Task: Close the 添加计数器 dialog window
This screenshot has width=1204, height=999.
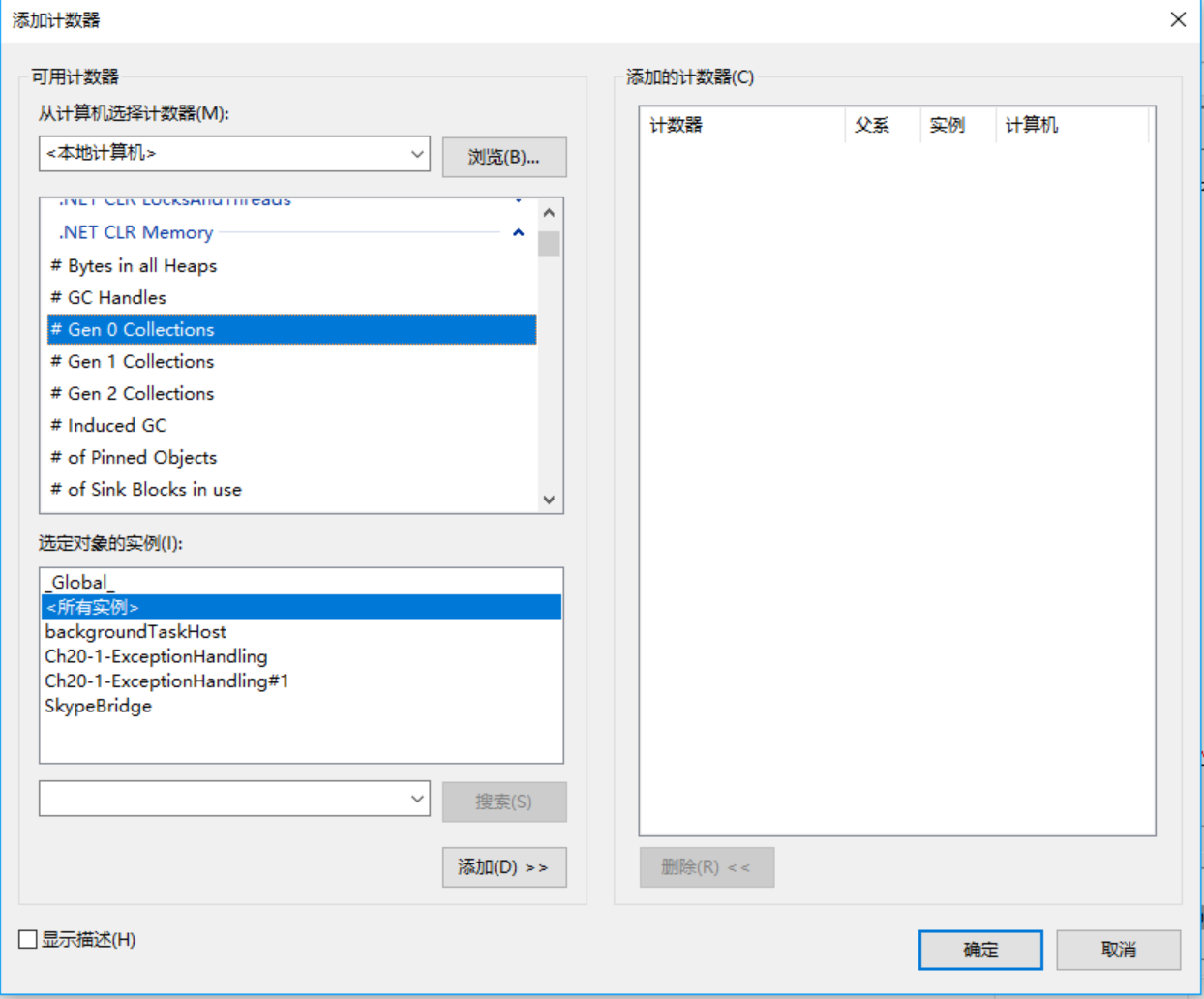Action: 1178,19
